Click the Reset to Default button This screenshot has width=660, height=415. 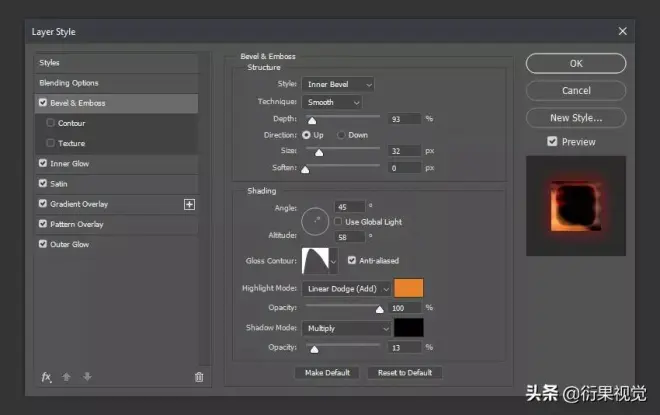coord(405,373)
